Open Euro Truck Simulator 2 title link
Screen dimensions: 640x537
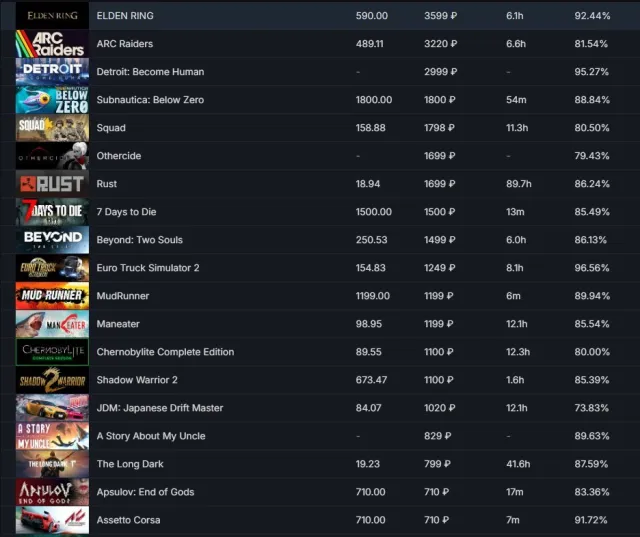[x=148, y=268]
